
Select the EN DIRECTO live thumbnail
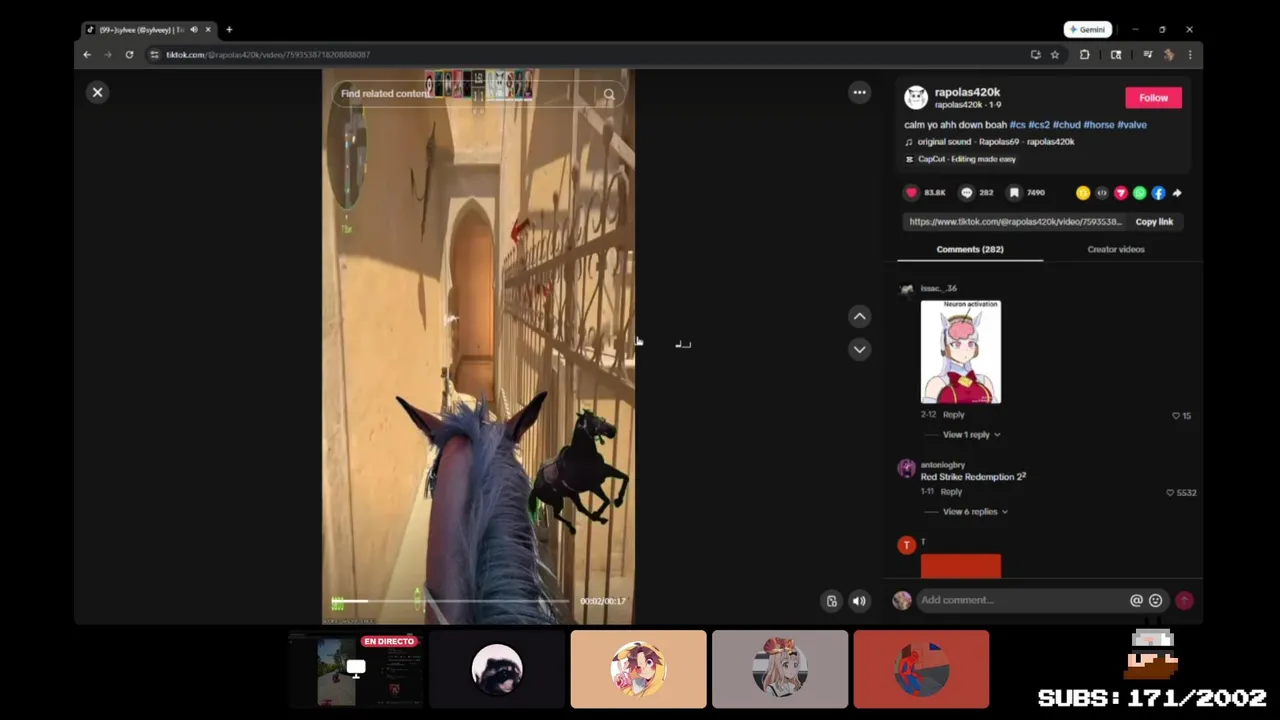pyautogui.click(x=356, y=669)
